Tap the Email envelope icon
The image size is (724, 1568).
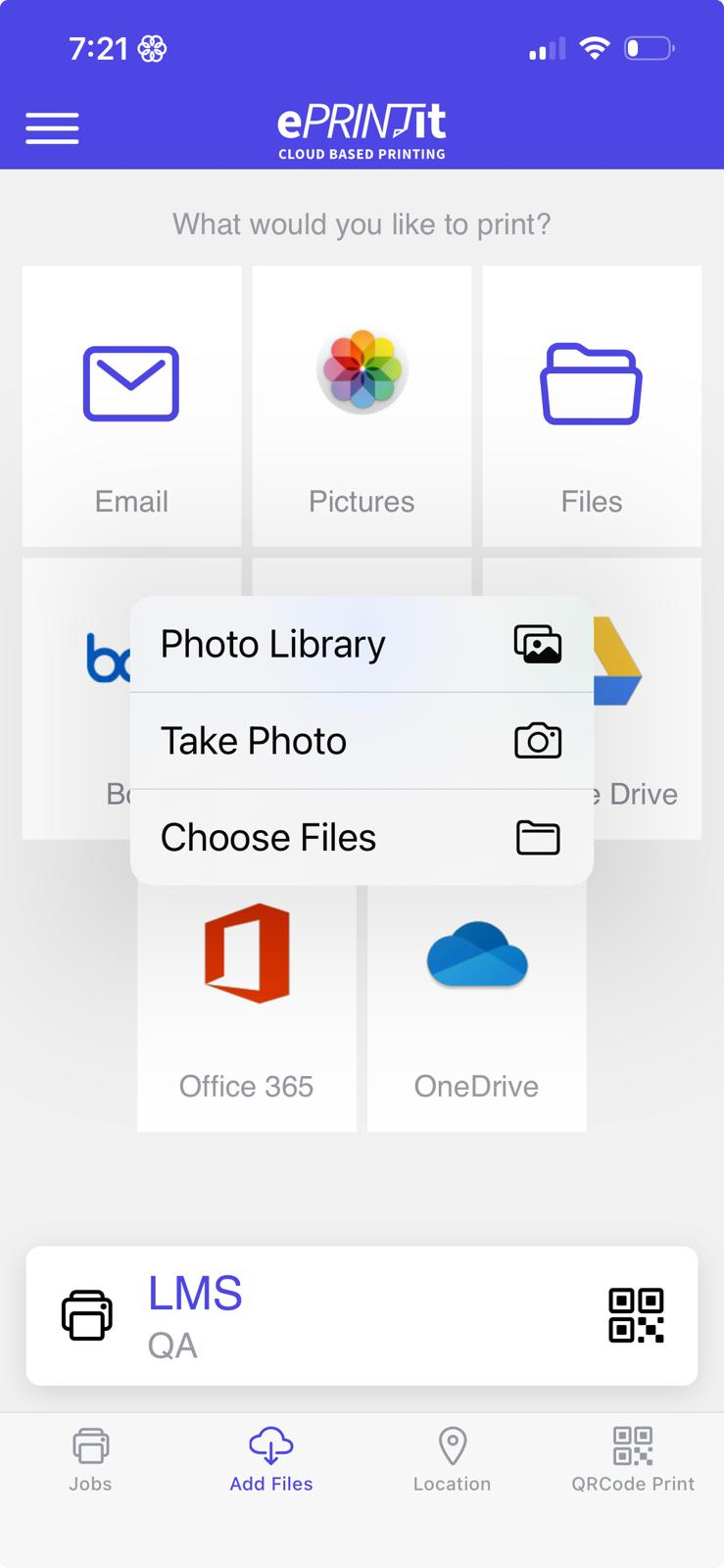[131, 384]
